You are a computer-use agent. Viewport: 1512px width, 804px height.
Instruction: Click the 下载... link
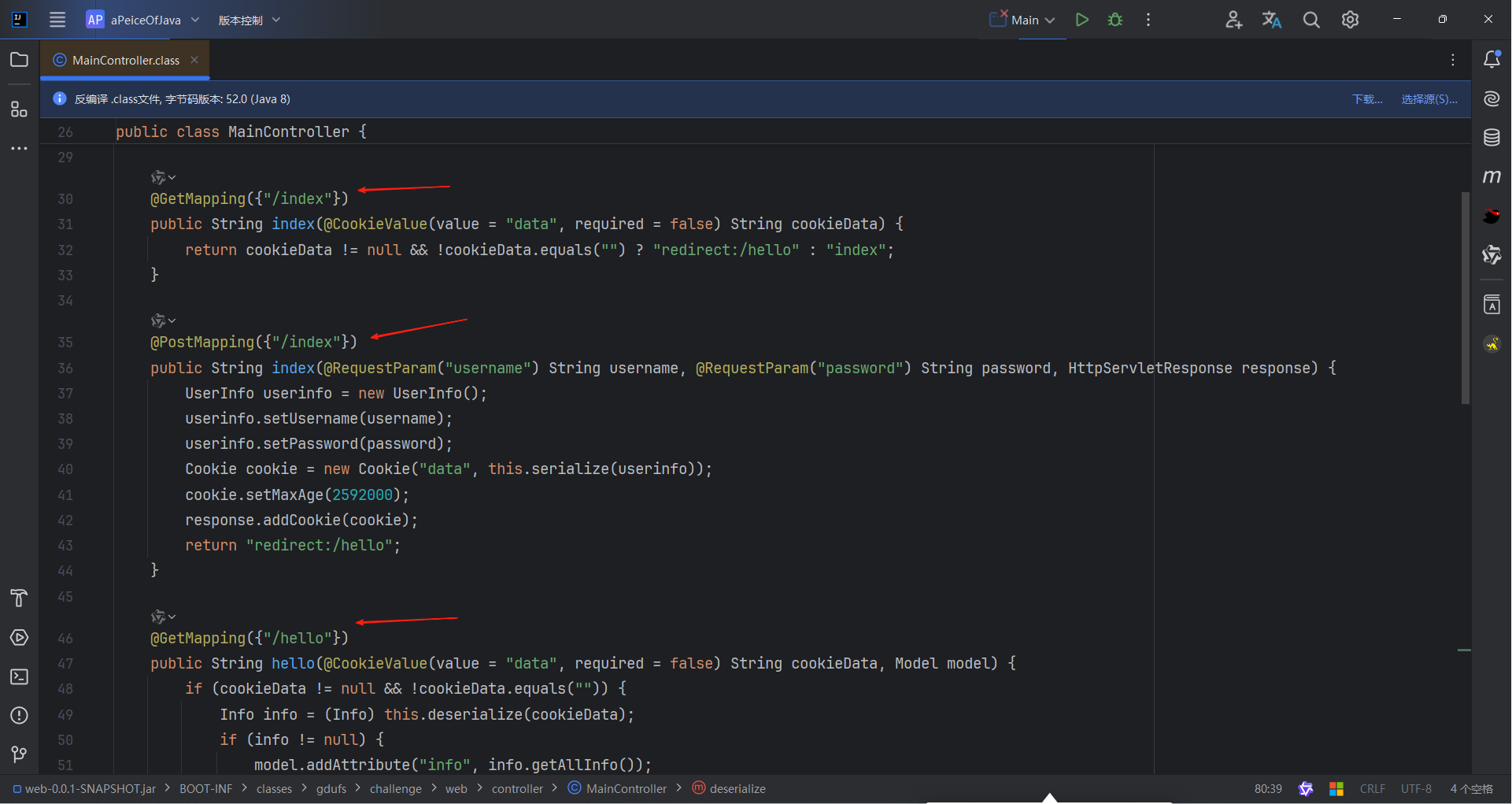click(x=1367, y=99)
